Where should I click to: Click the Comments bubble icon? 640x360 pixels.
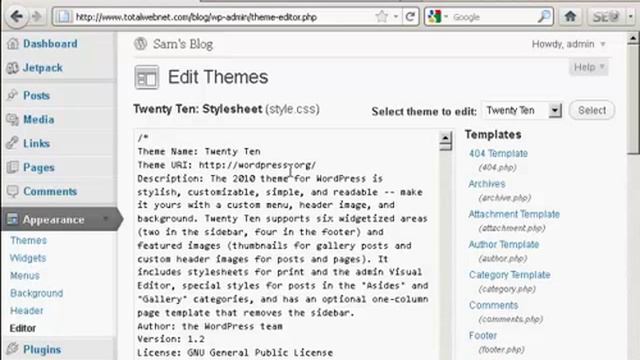pos(13,191)
